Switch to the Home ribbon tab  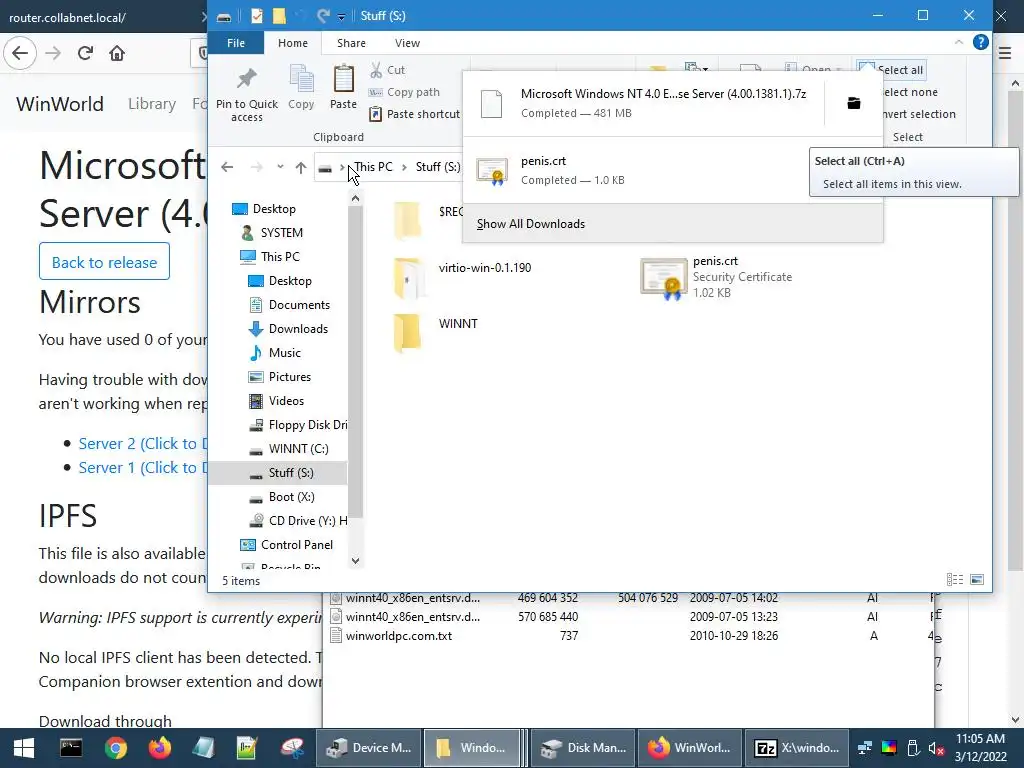(293, 43)
